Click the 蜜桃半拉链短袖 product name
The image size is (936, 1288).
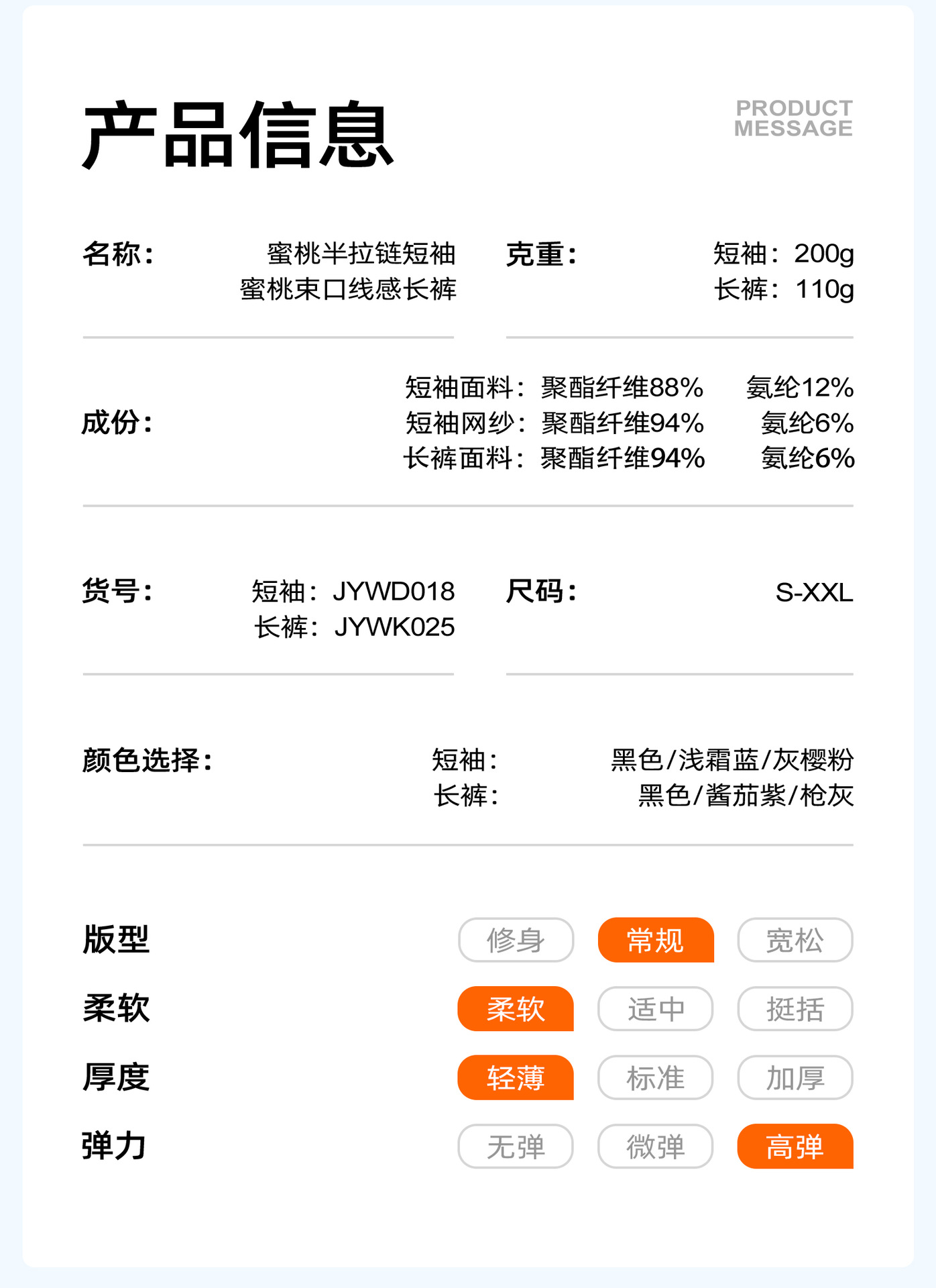tap(361, 254)
